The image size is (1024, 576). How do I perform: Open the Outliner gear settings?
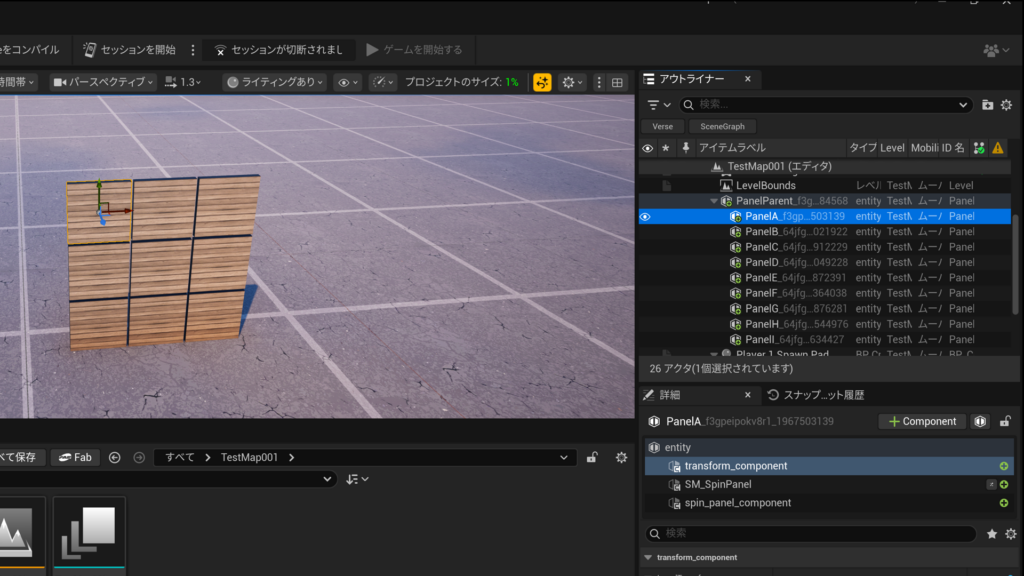click(x=1006, y=104)
